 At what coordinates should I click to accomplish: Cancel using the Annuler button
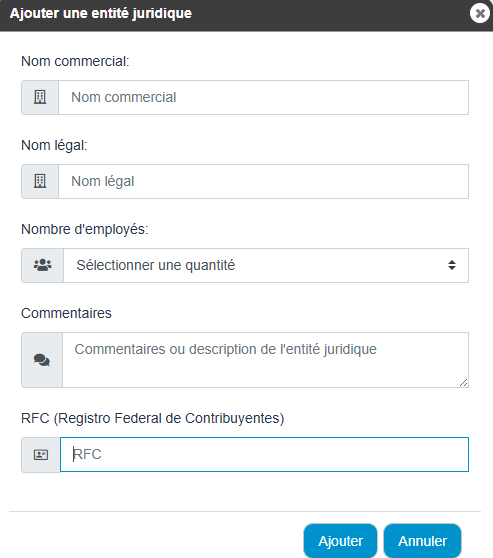point(422,541)
